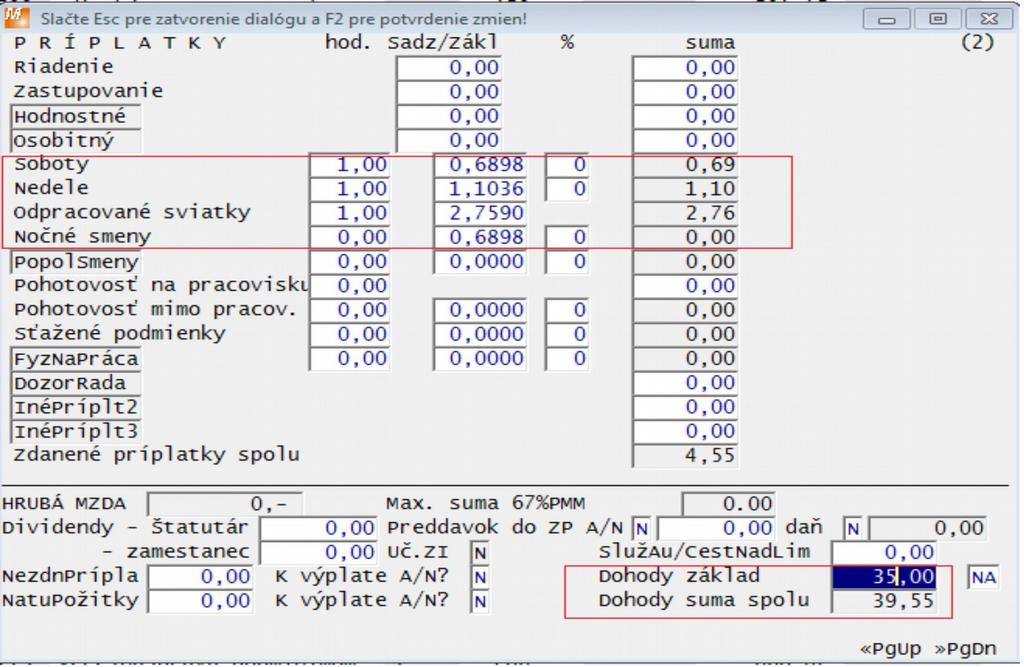This screenshot has width=1024, height=667.
Task: Edit the Nedele hours field
Action: point(349,189)
